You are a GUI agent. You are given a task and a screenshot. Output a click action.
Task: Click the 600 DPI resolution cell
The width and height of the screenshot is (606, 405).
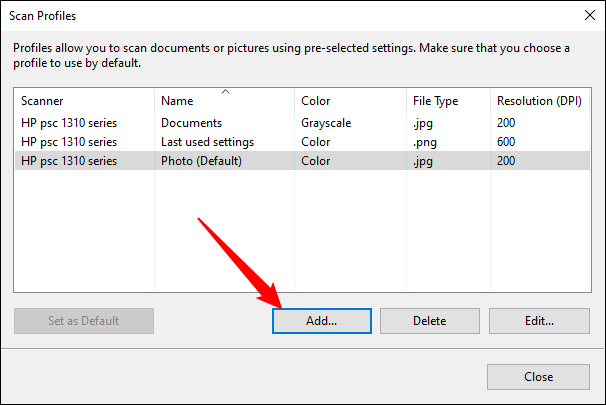(508, 142)
